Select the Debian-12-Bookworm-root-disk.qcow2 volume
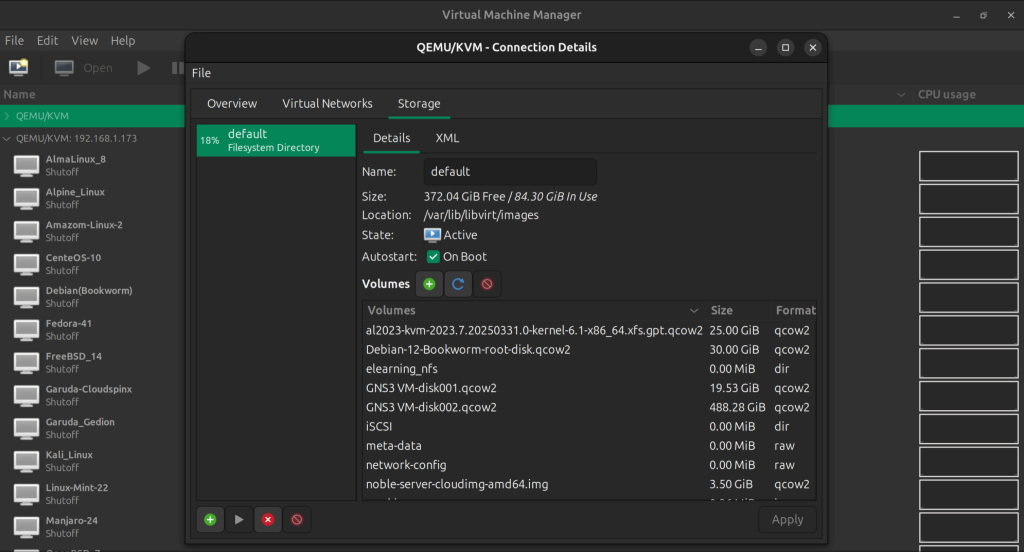The image size is (1024, 552). click(589, 350)
